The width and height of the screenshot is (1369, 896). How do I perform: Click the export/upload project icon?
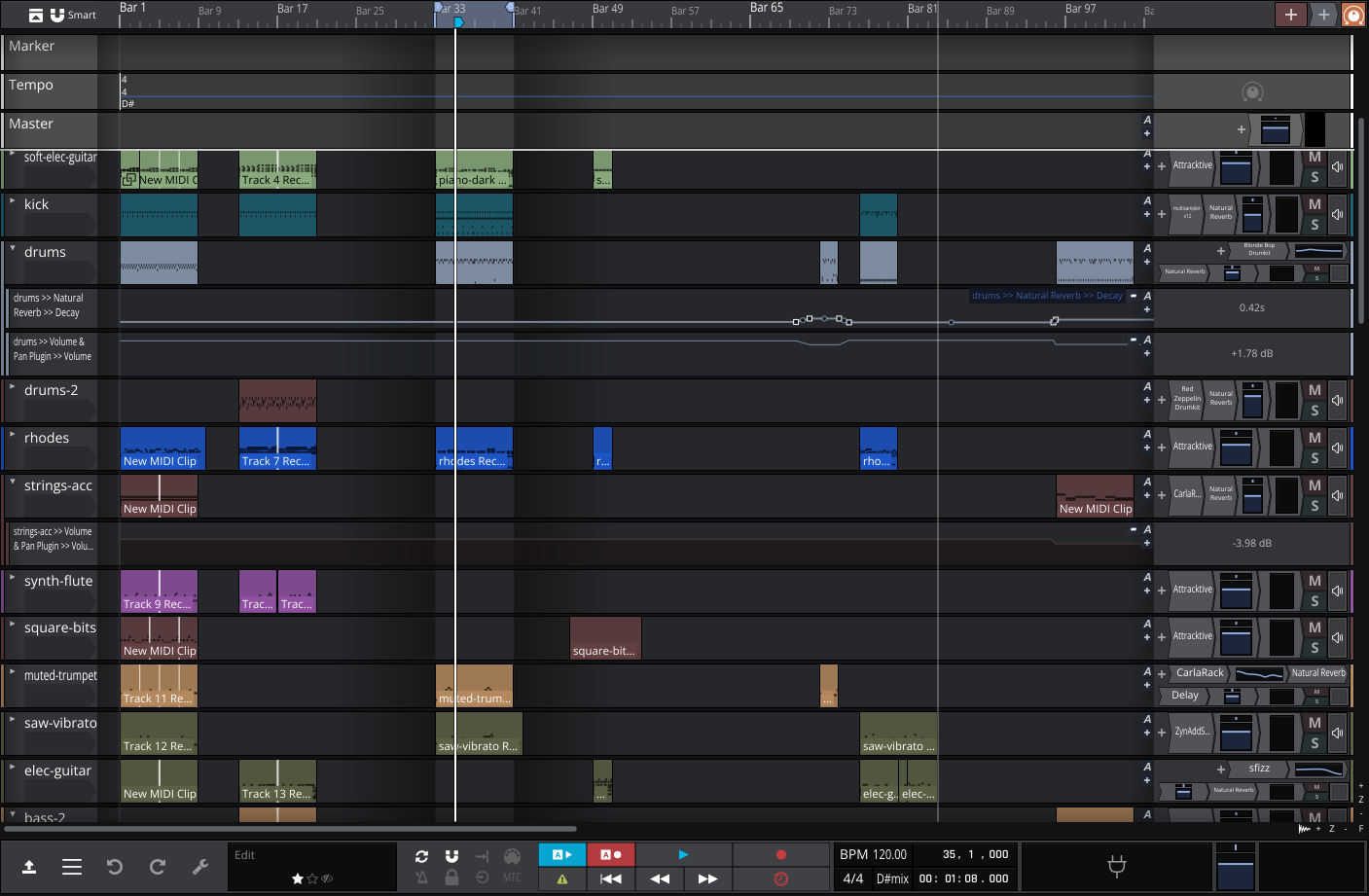(29, 867)
